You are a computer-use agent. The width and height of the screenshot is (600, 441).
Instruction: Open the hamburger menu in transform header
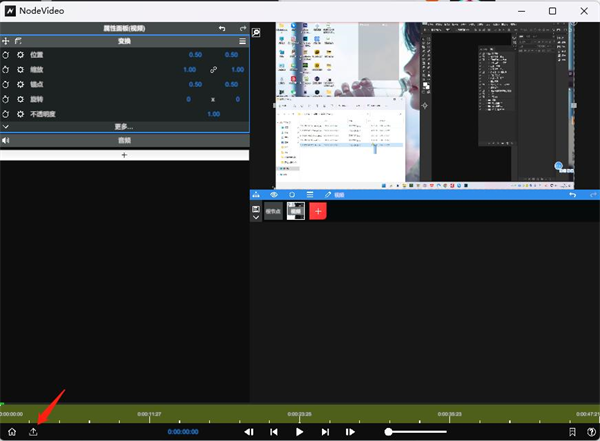coord(242,41)
